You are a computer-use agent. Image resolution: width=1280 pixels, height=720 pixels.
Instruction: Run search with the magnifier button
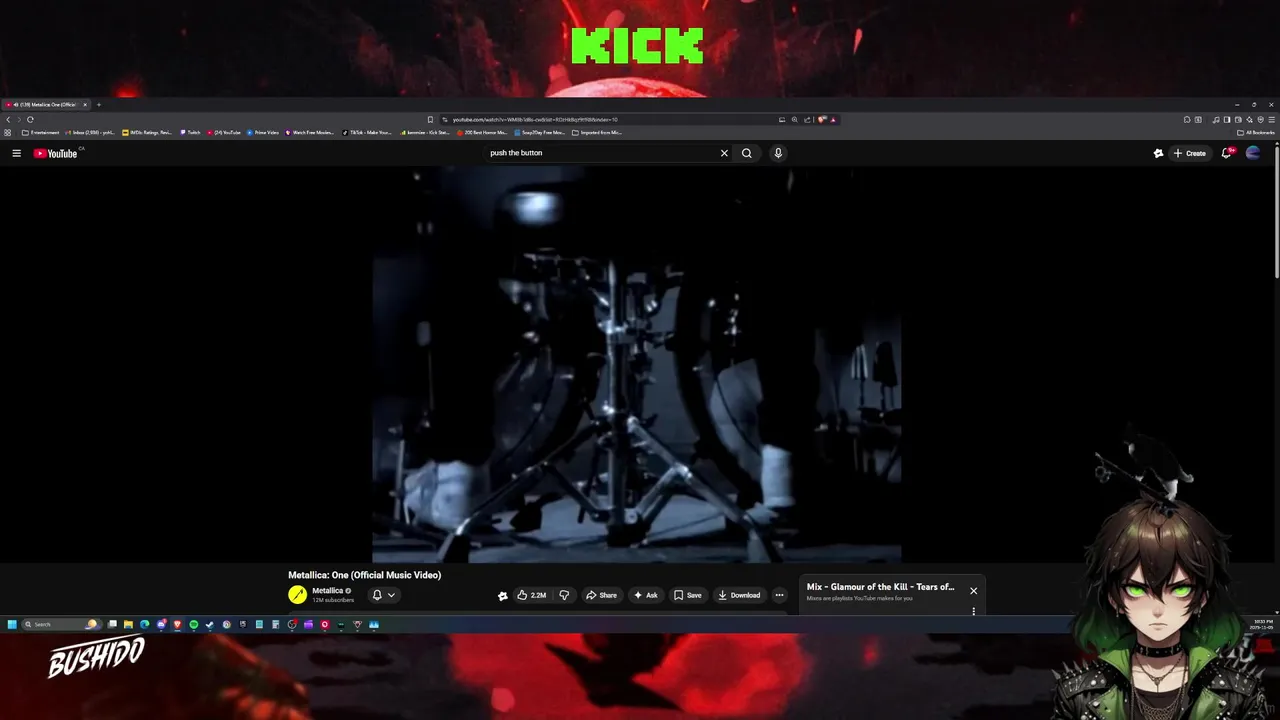[746, 153]
